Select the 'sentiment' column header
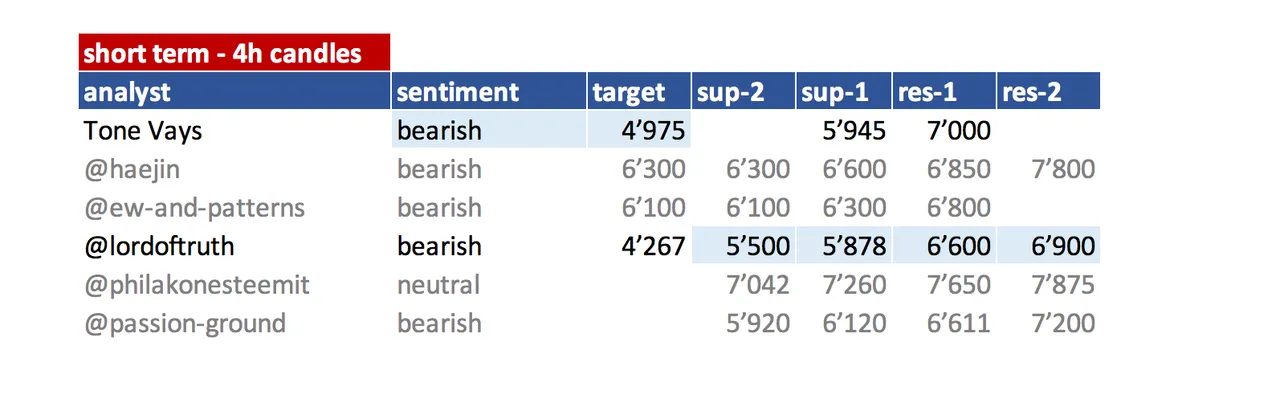The image size is (1280, 398). pos(489,91)
